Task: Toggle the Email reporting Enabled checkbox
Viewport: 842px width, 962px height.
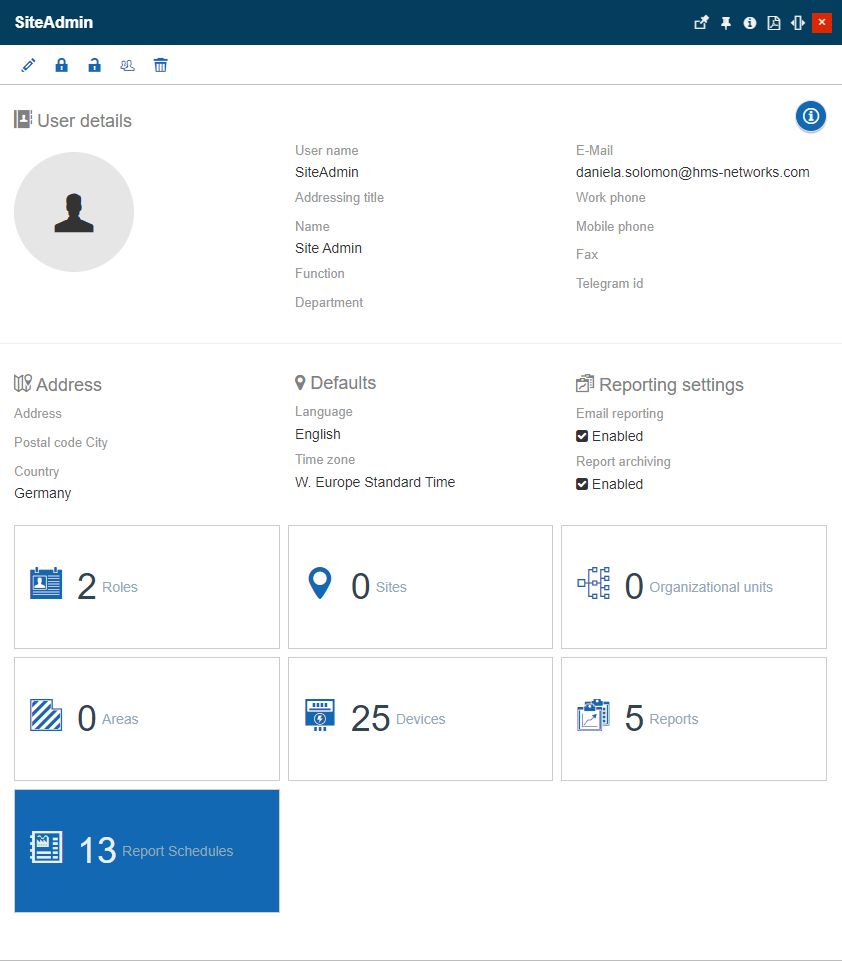Action: pos(582,436)
